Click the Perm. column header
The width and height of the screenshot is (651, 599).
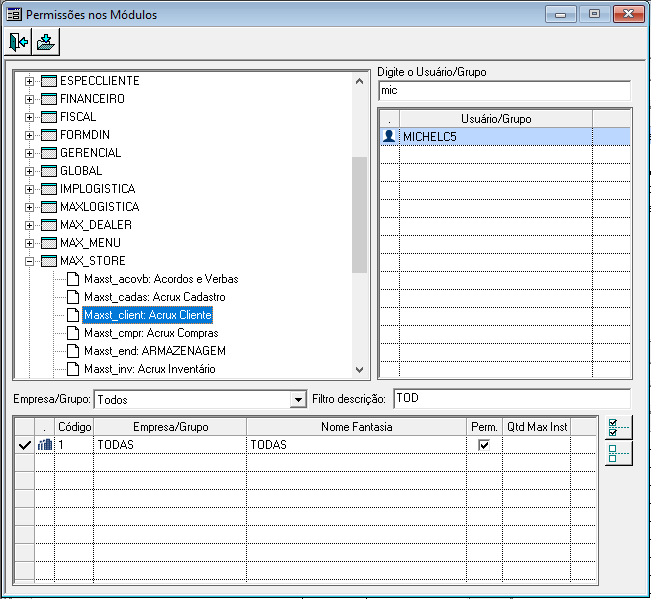pos(485,427)
